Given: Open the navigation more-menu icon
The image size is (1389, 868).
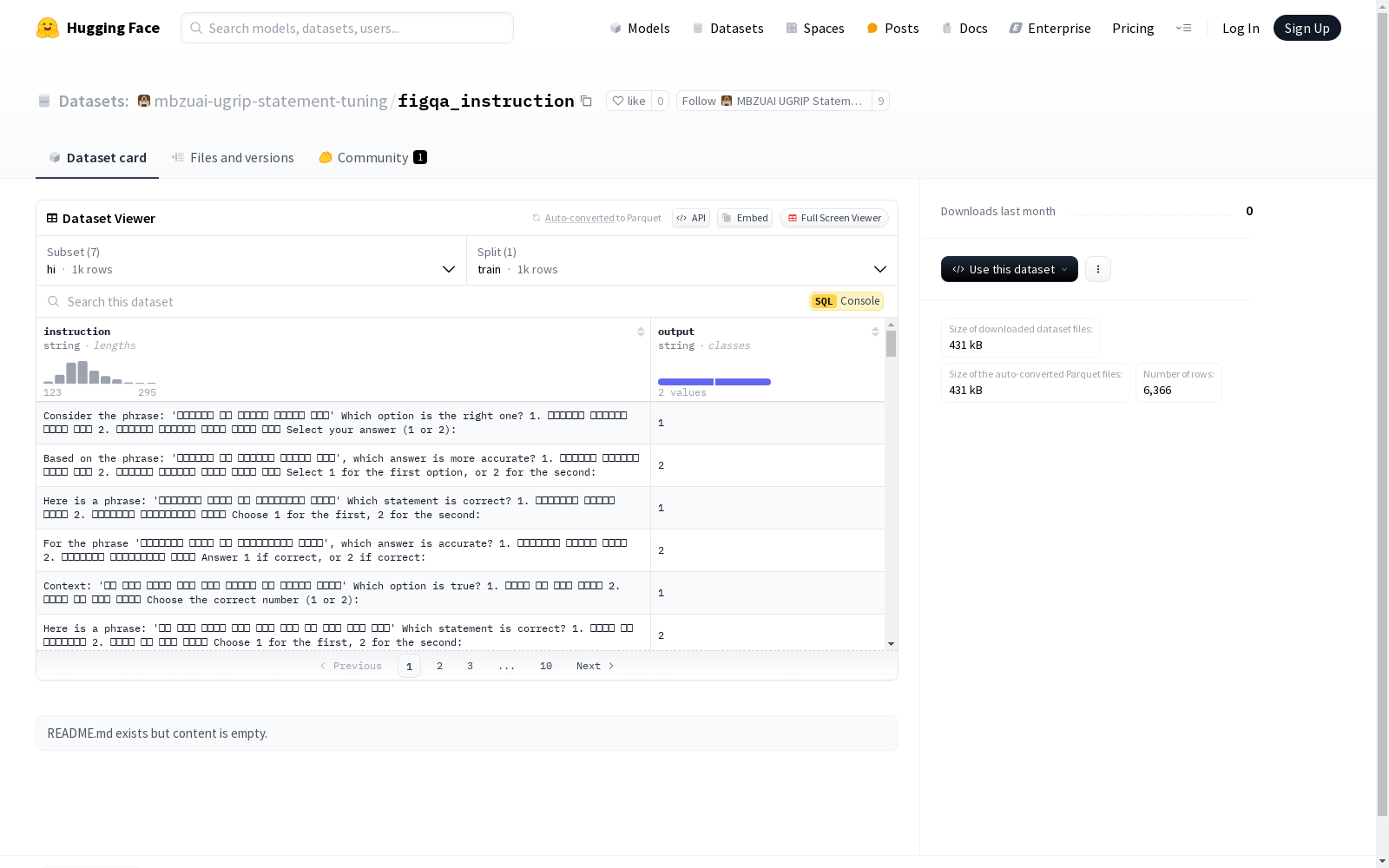Looking at the screenshot, I should pyautogui.click(x=1183, y=28).
